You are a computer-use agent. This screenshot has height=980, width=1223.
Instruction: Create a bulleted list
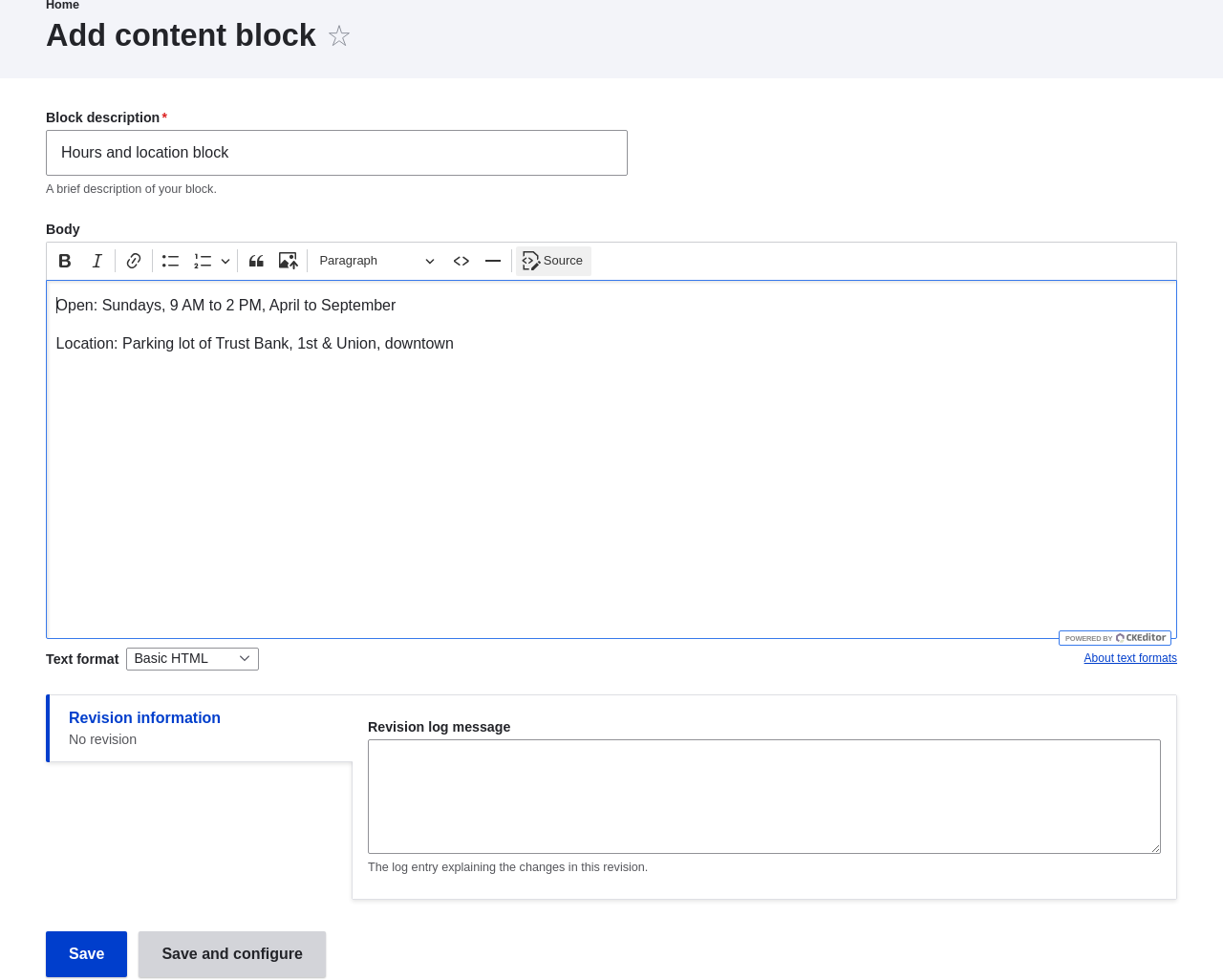click(x=170, y=261)
